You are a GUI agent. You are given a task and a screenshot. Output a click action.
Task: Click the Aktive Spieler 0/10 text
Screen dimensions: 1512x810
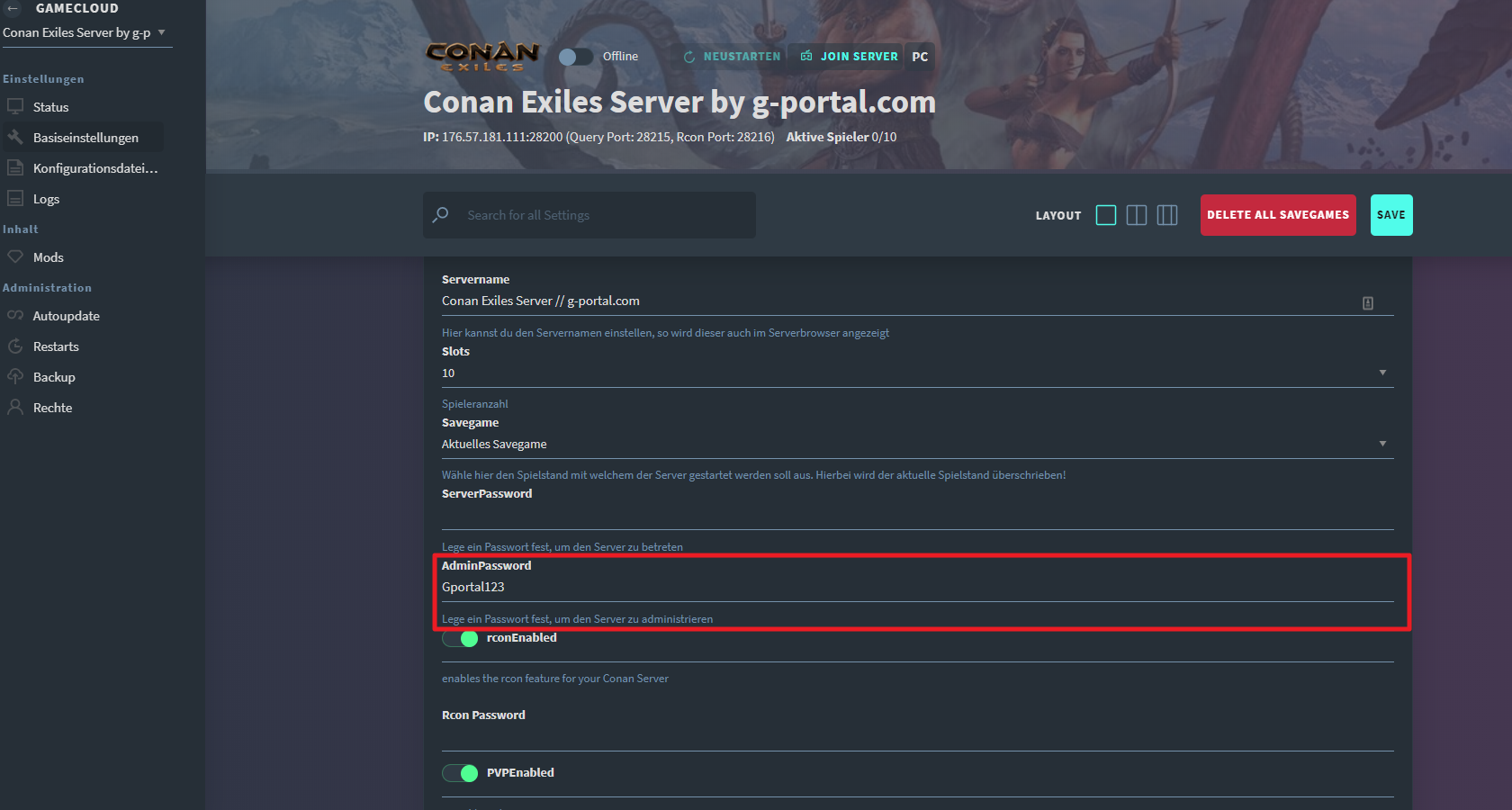(841, 137)
